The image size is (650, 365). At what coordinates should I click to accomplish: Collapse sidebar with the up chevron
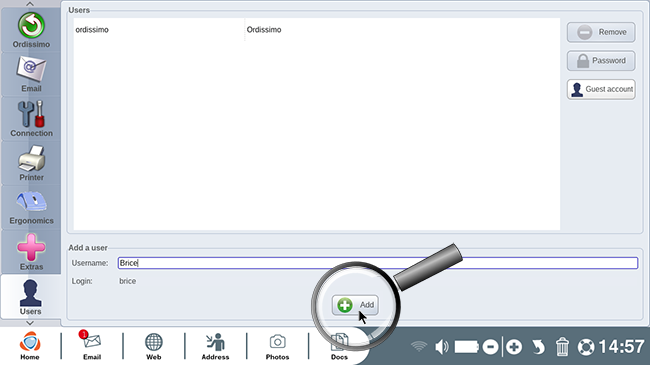point(30,4)
